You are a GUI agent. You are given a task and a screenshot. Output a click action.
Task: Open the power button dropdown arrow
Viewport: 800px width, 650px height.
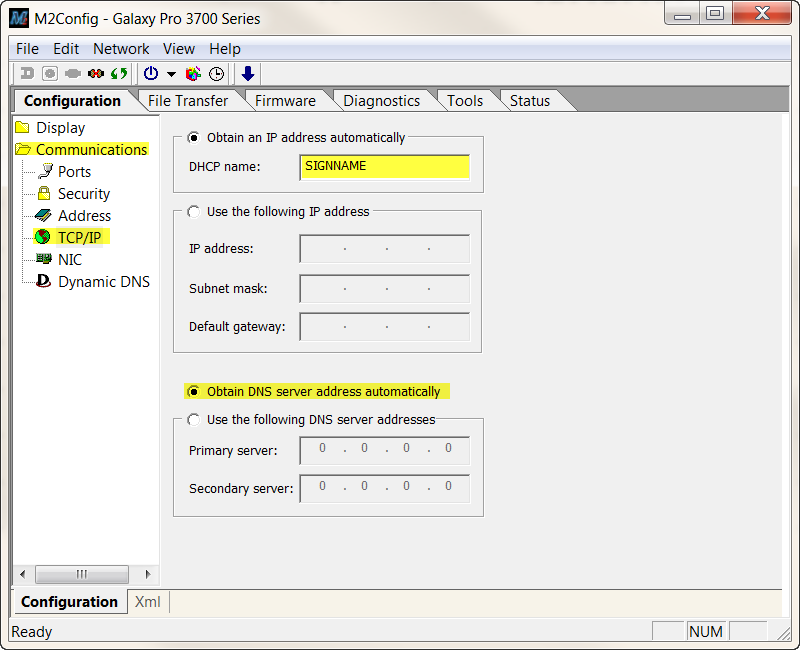point(171,74)
